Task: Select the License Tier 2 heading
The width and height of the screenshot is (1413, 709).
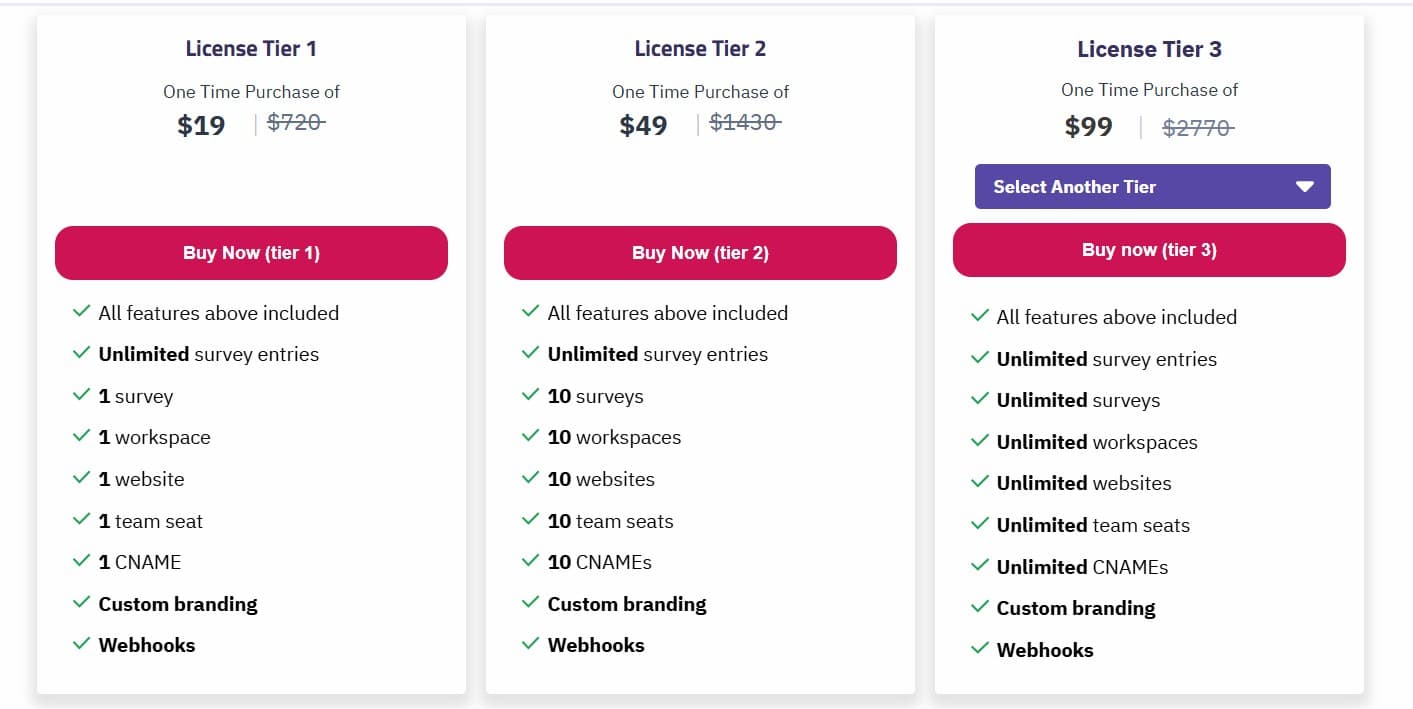Action: tap(700, 48)
